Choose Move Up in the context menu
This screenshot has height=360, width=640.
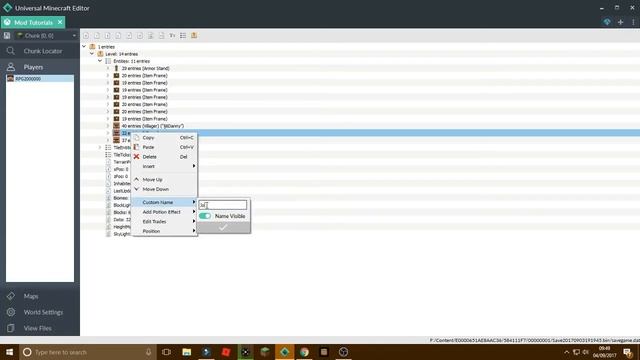(x=164, y=180)
